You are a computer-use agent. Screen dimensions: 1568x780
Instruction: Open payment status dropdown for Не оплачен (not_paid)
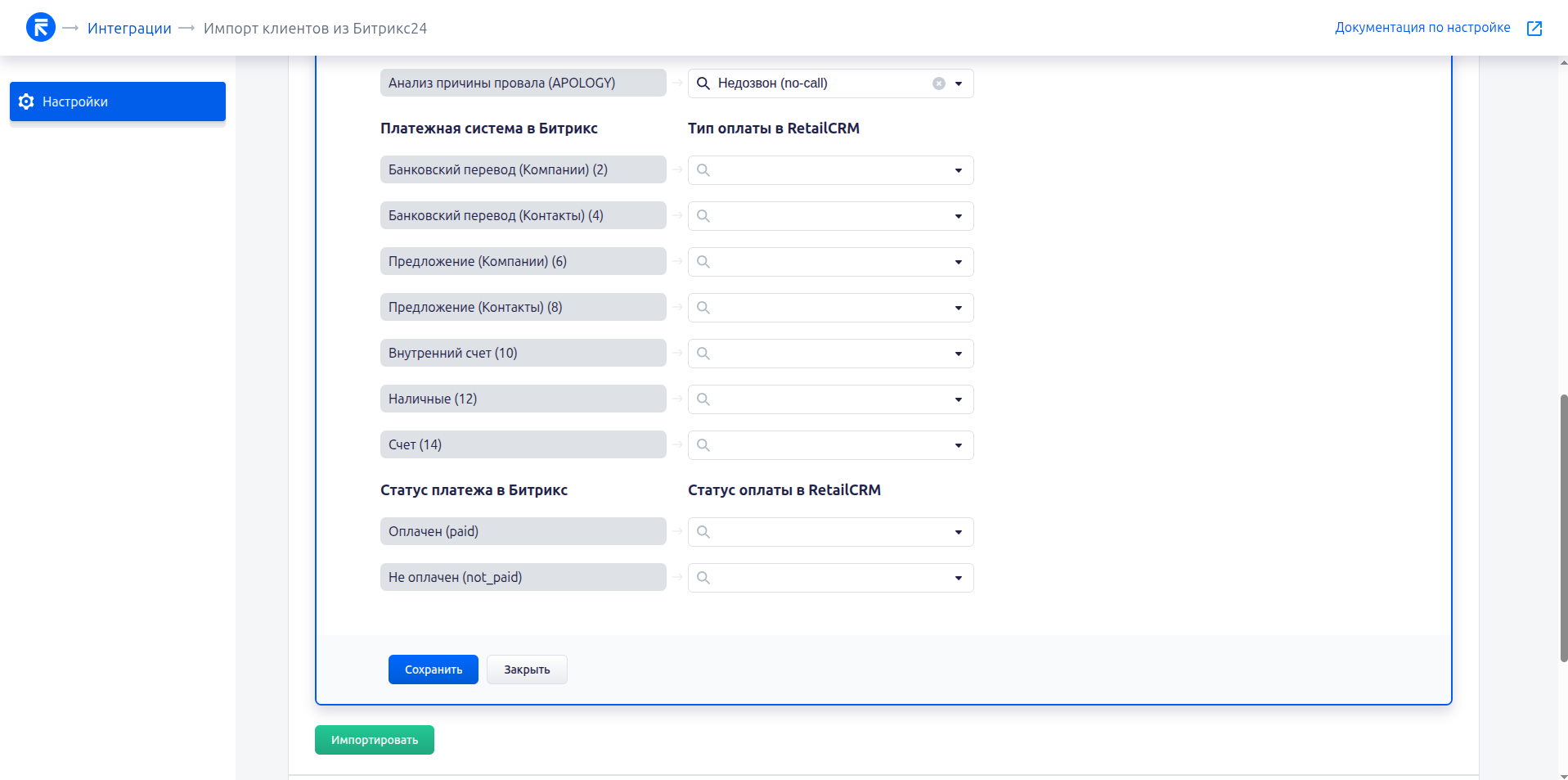[959, 578]
